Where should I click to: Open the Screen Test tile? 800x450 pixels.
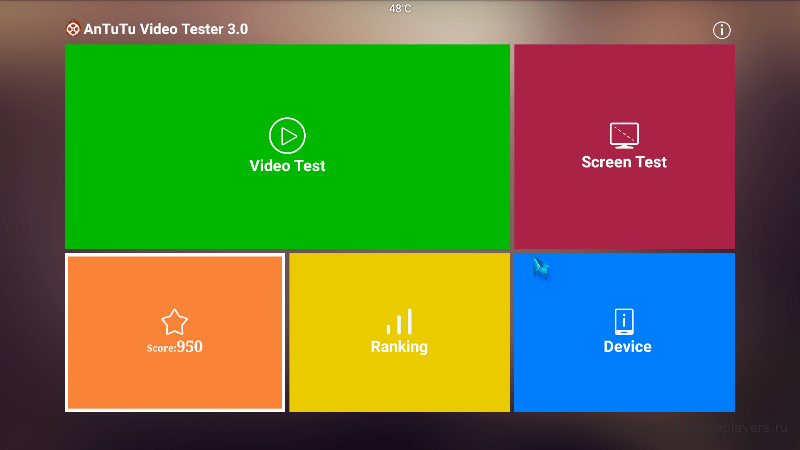[x=624, y=146]
